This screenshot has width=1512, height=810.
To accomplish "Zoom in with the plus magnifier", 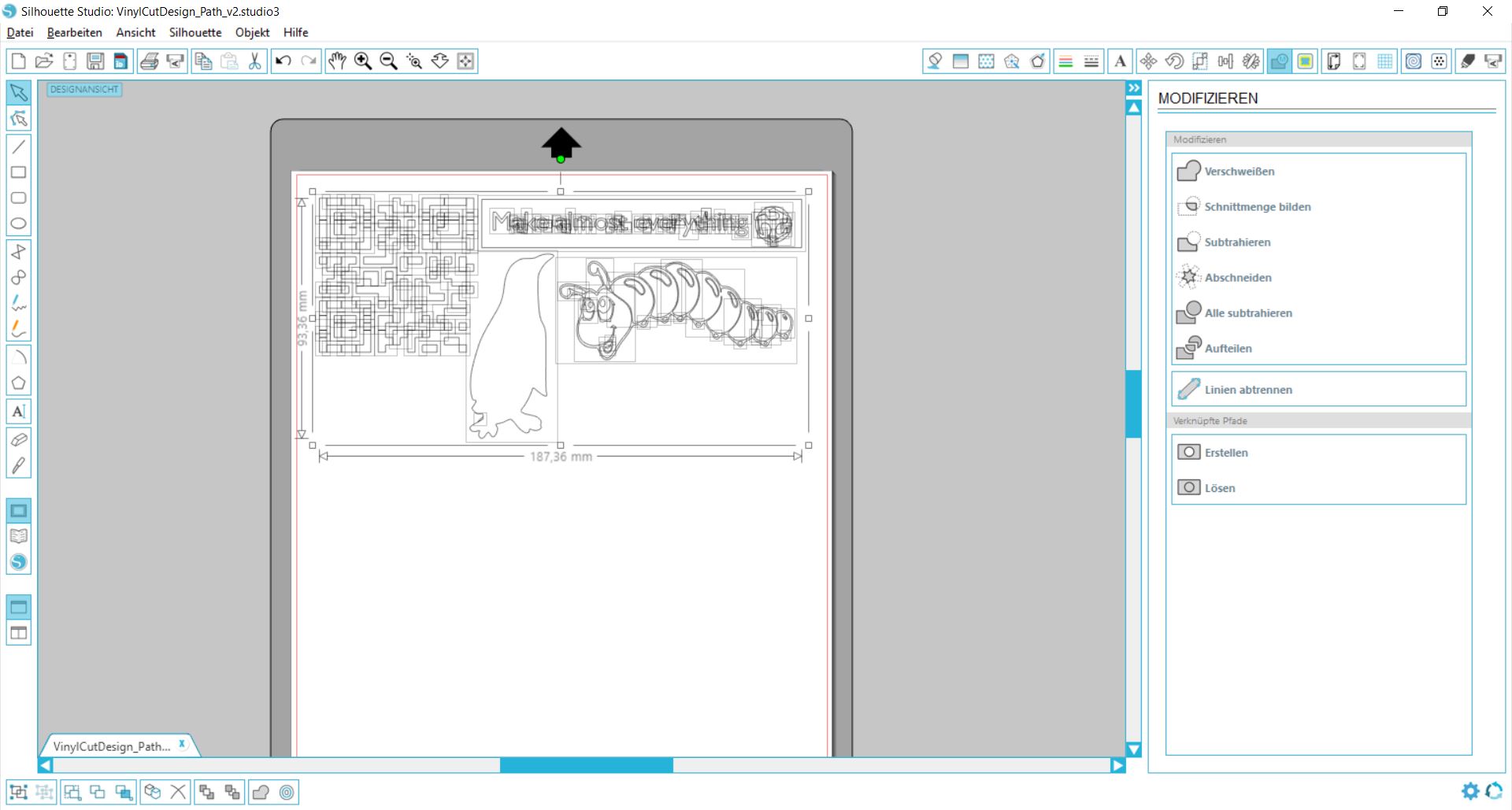I will (x=363, y=61).
